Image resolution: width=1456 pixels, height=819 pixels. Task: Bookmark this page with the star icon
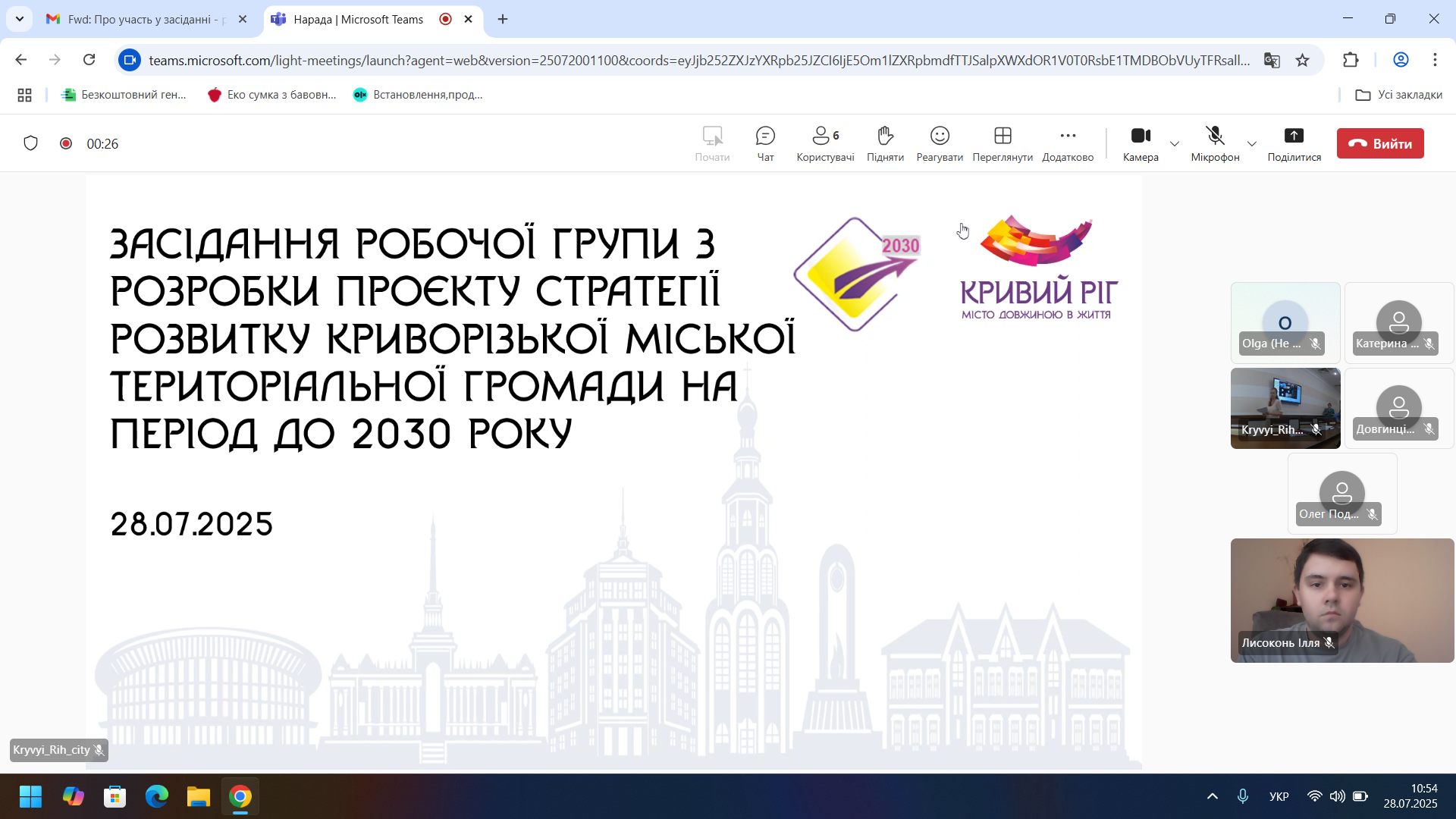[1303, 60]
